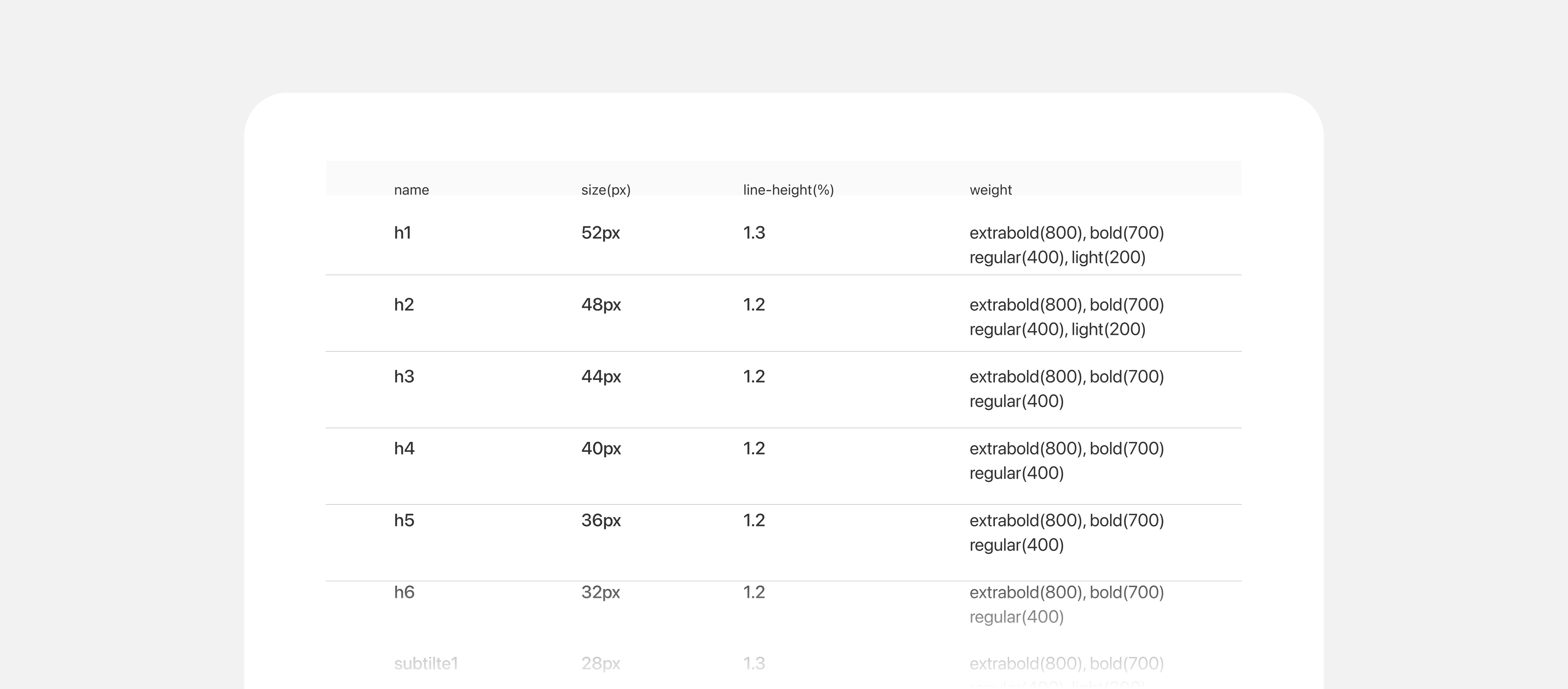Click the 'line-height(%)' column header

click(788, 190)
